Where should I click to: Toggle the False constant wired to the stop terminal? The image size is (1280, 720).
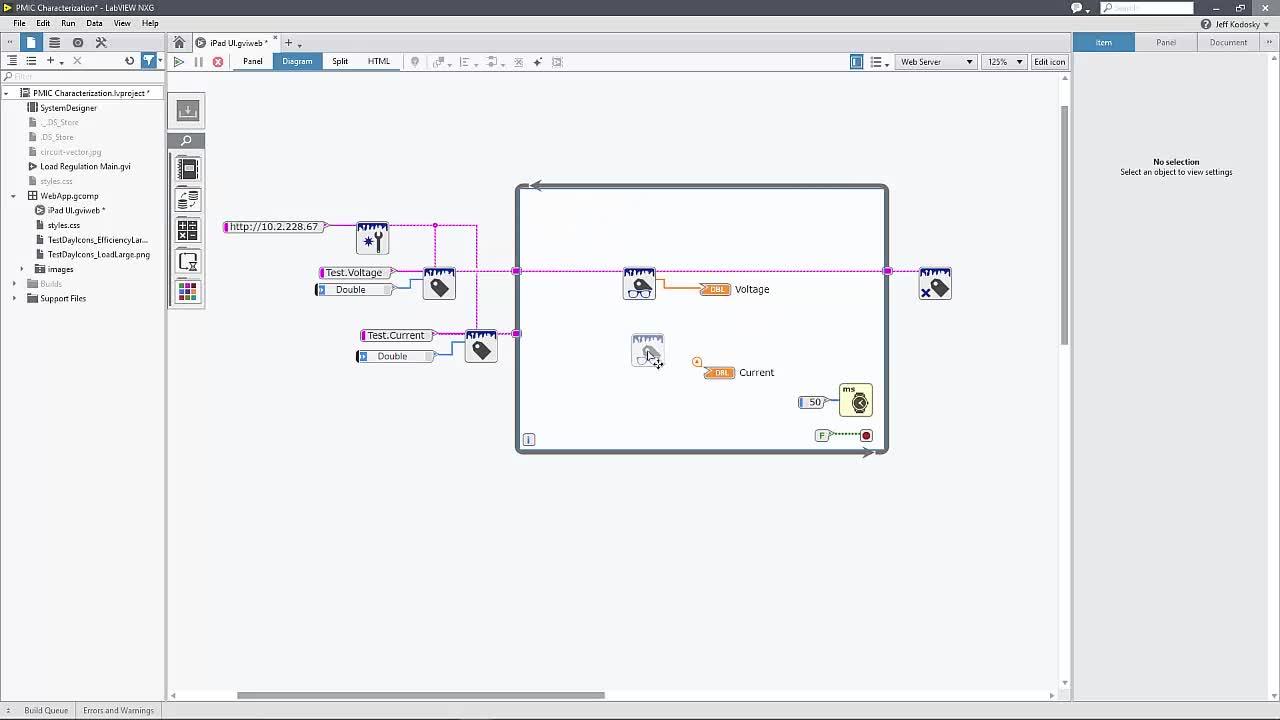pos(821,435)
